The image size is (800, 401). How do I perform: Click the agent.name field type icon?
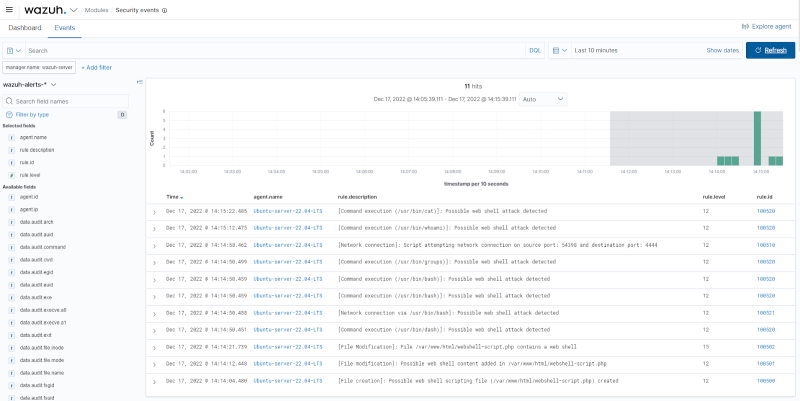(10, 137)
